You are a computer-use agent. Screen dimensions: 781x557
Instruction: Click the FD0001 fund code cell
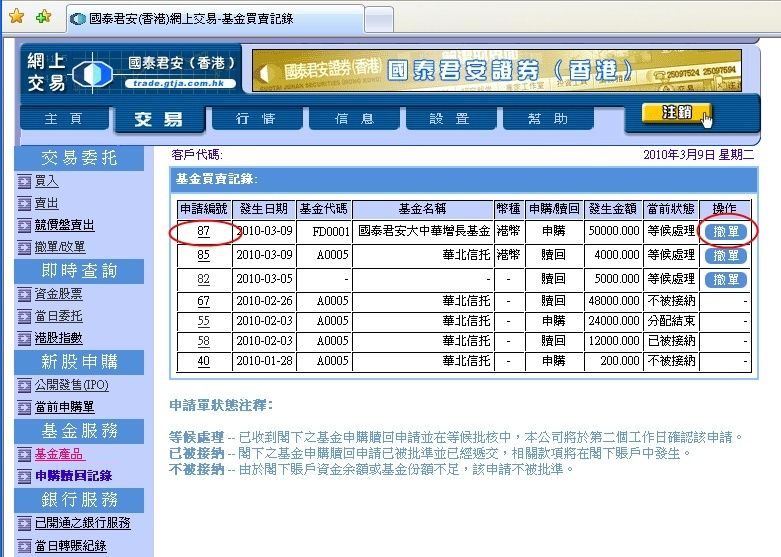click(324, 231)
